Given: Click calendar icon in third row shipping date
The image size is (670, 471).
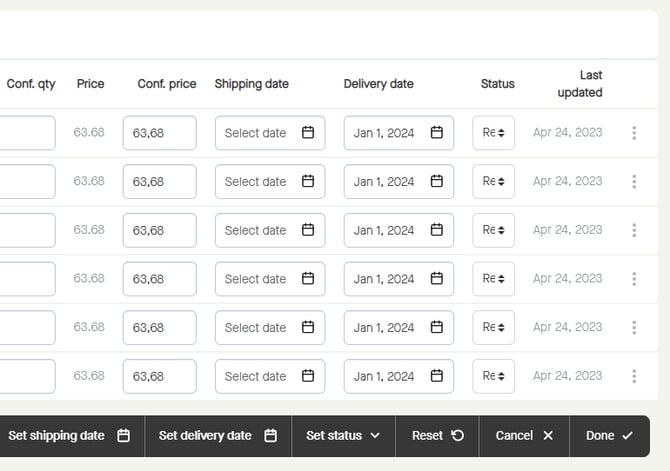Looking at the screenshot, I should (x=308, y=230).
